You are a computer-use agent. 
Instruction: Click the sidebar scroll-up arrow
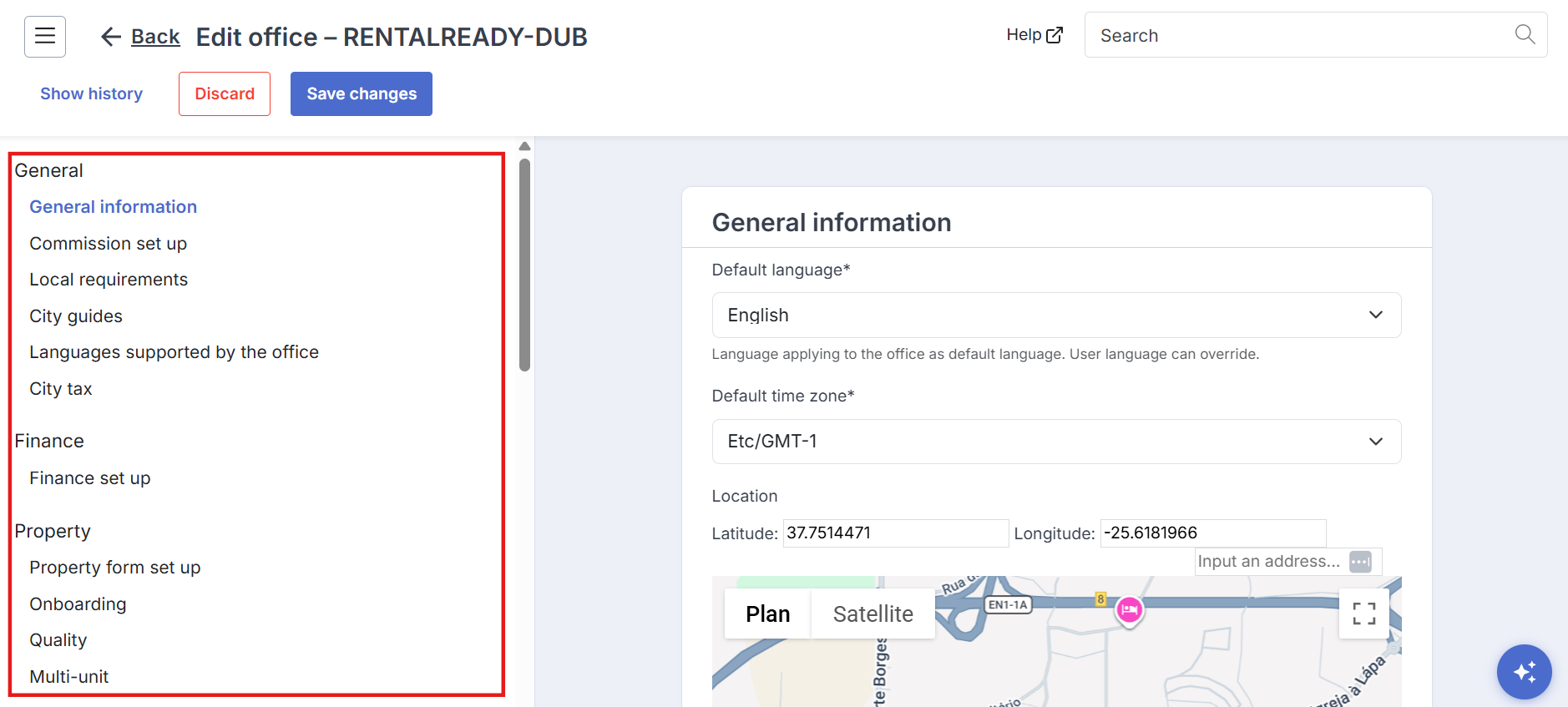coord(524,146)
